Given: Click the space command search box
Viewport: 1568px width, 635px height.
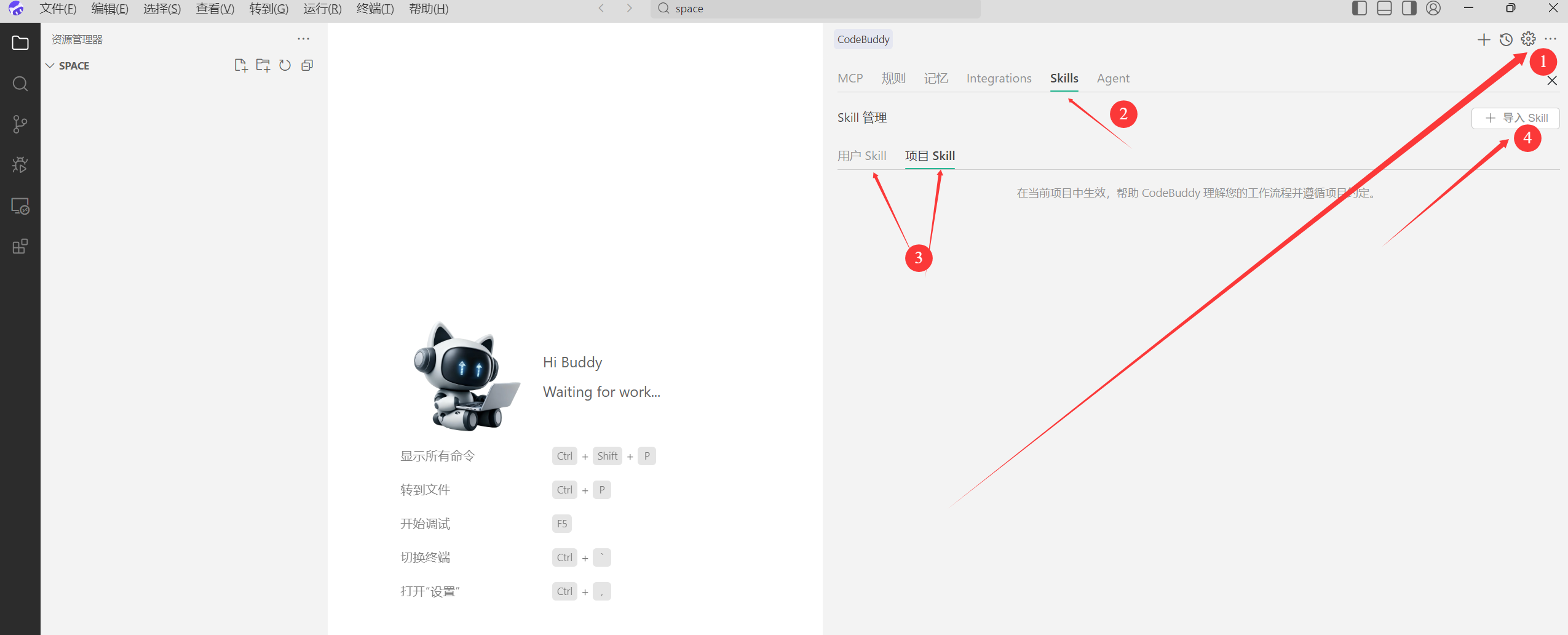Looking at the screenshot, I should click(815, 9).
